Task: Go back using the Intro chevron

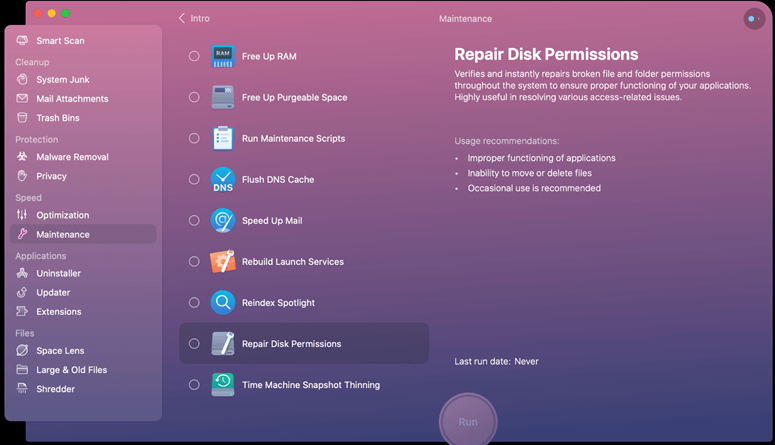Action: tap(183, 19)
